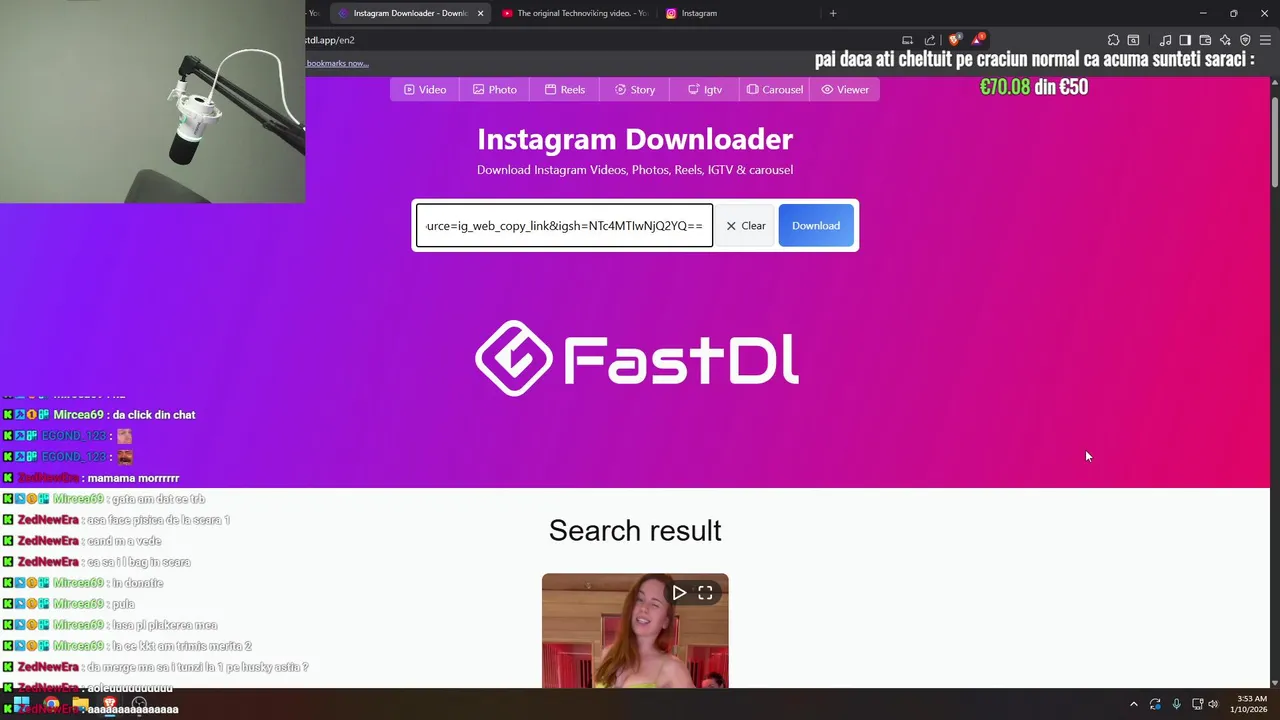Open the Brave Rewards triangle icon

click(x=978, y=40)
